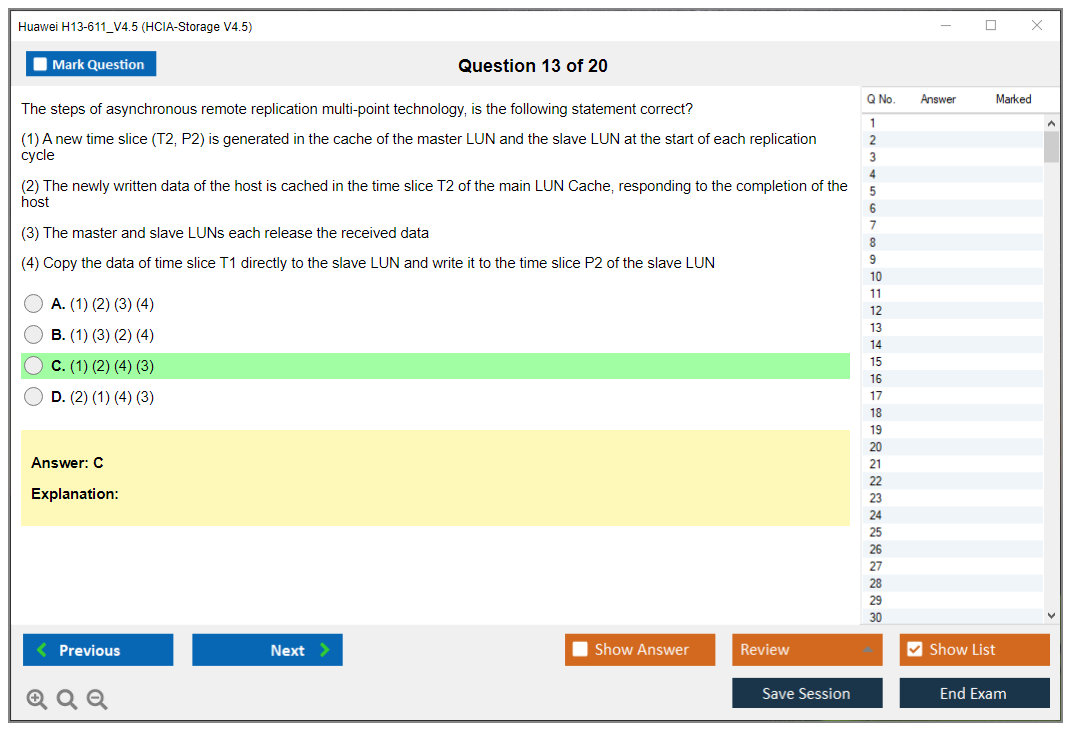
Task: Click the zoom out magnifier icon
Action: click(97, 700)
